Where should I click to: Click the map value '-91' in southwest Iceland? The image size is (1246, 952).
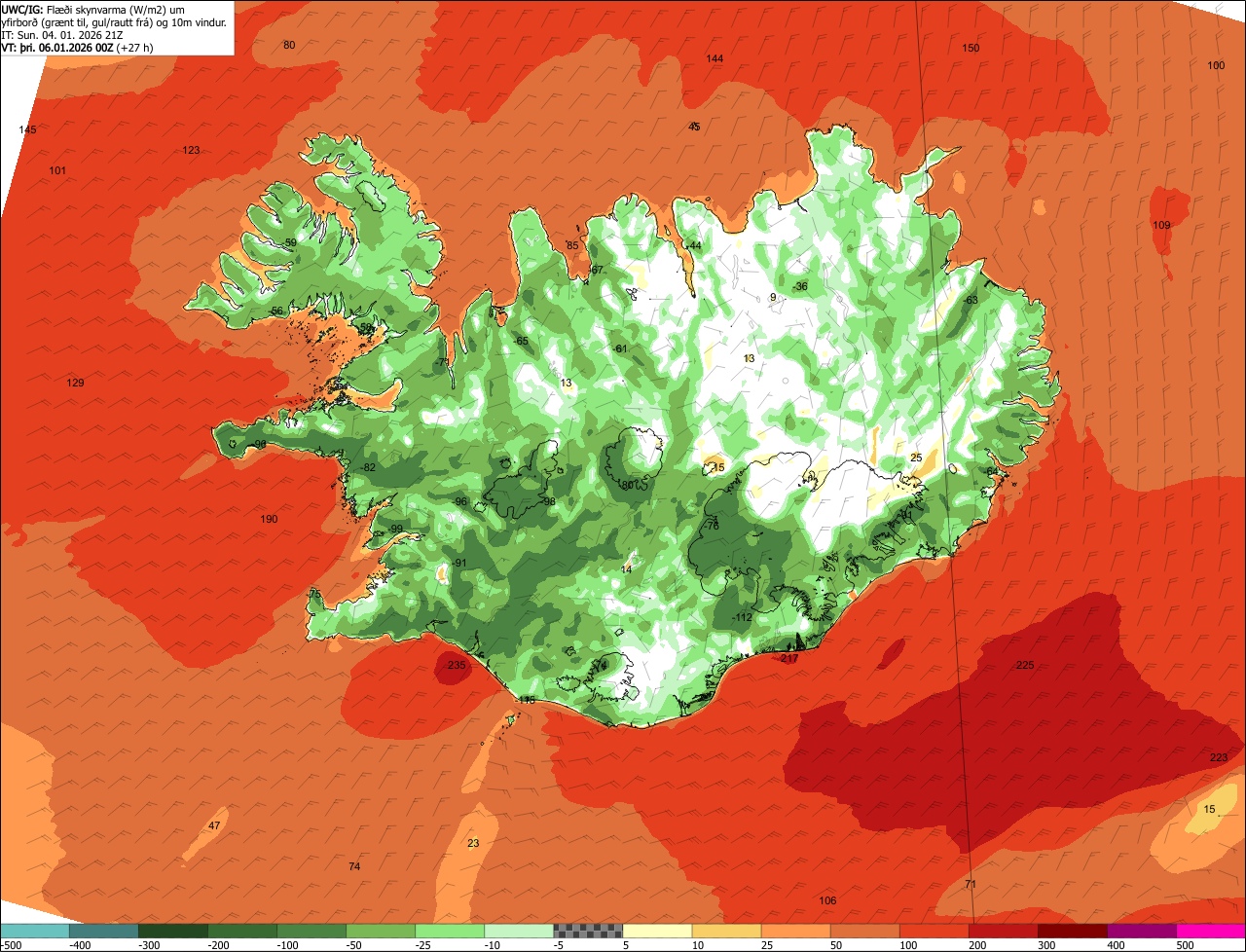tap(459, 564)
